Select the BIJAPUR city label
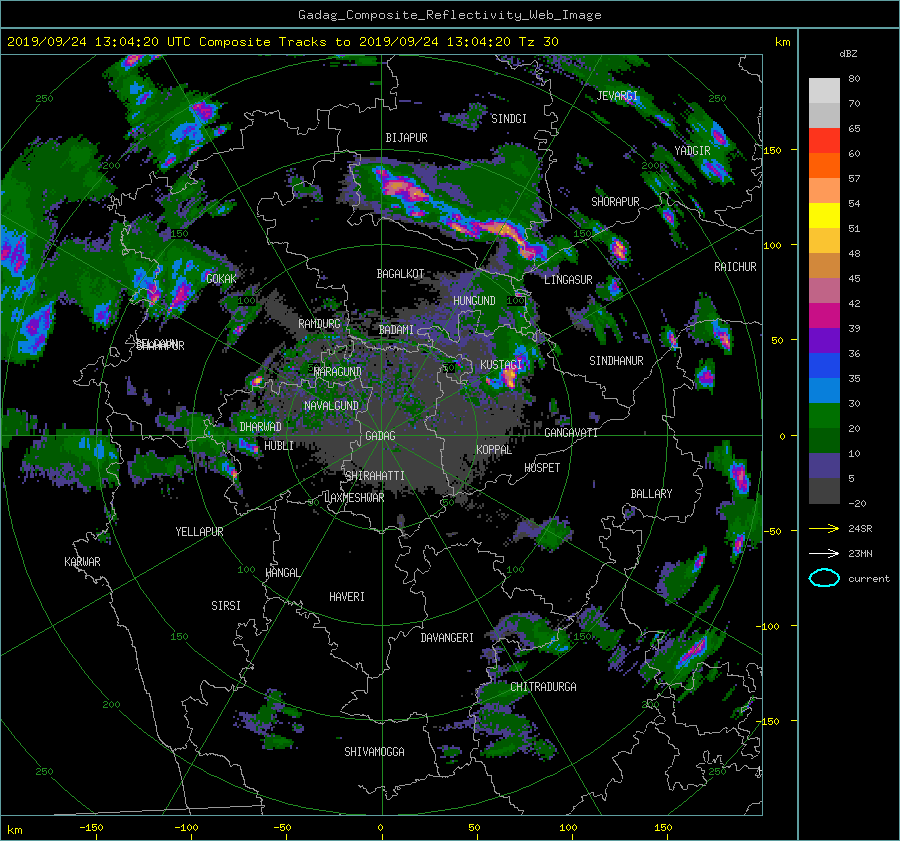Image resolution: width=900 pixels, height=841 pixels. coord(406,138)
